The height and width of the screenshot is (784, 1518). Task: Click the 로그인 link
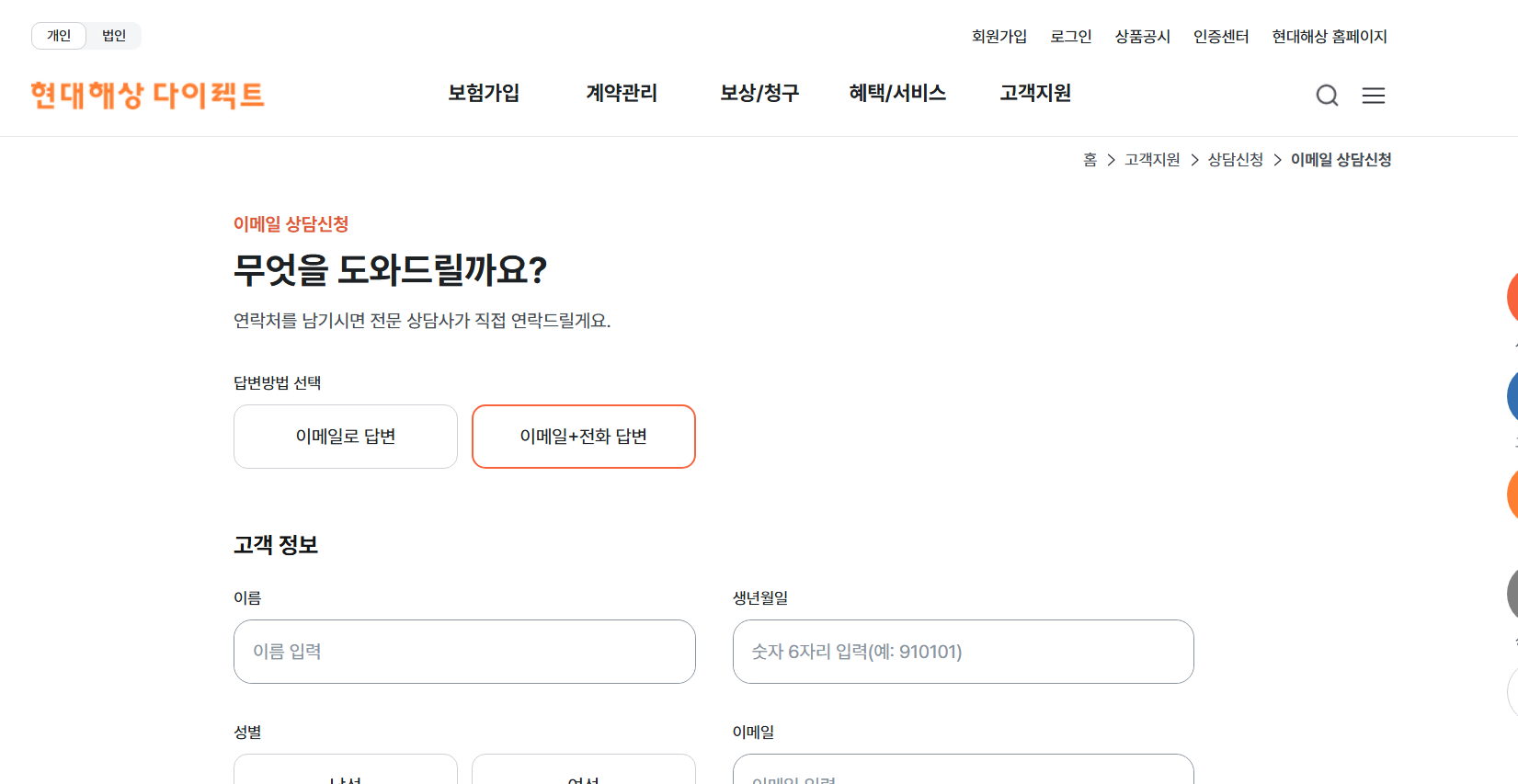[1071, 37]
